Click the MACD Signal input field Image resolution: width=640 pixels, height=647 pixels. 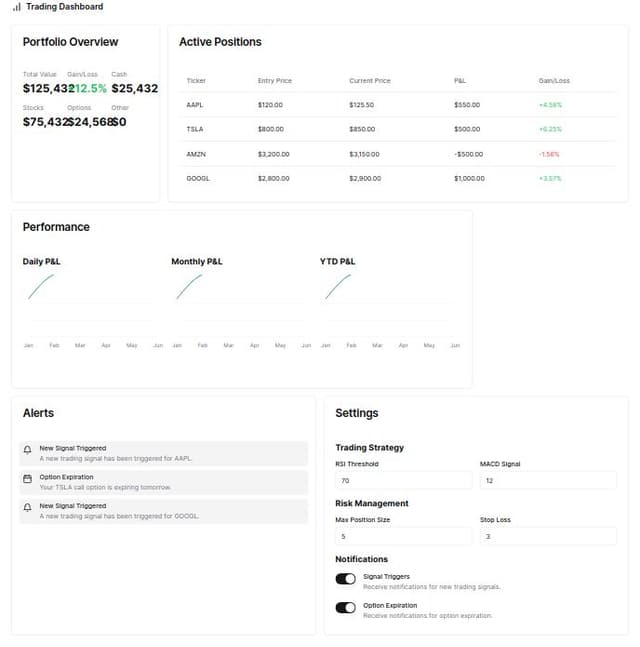coord(548,481)
